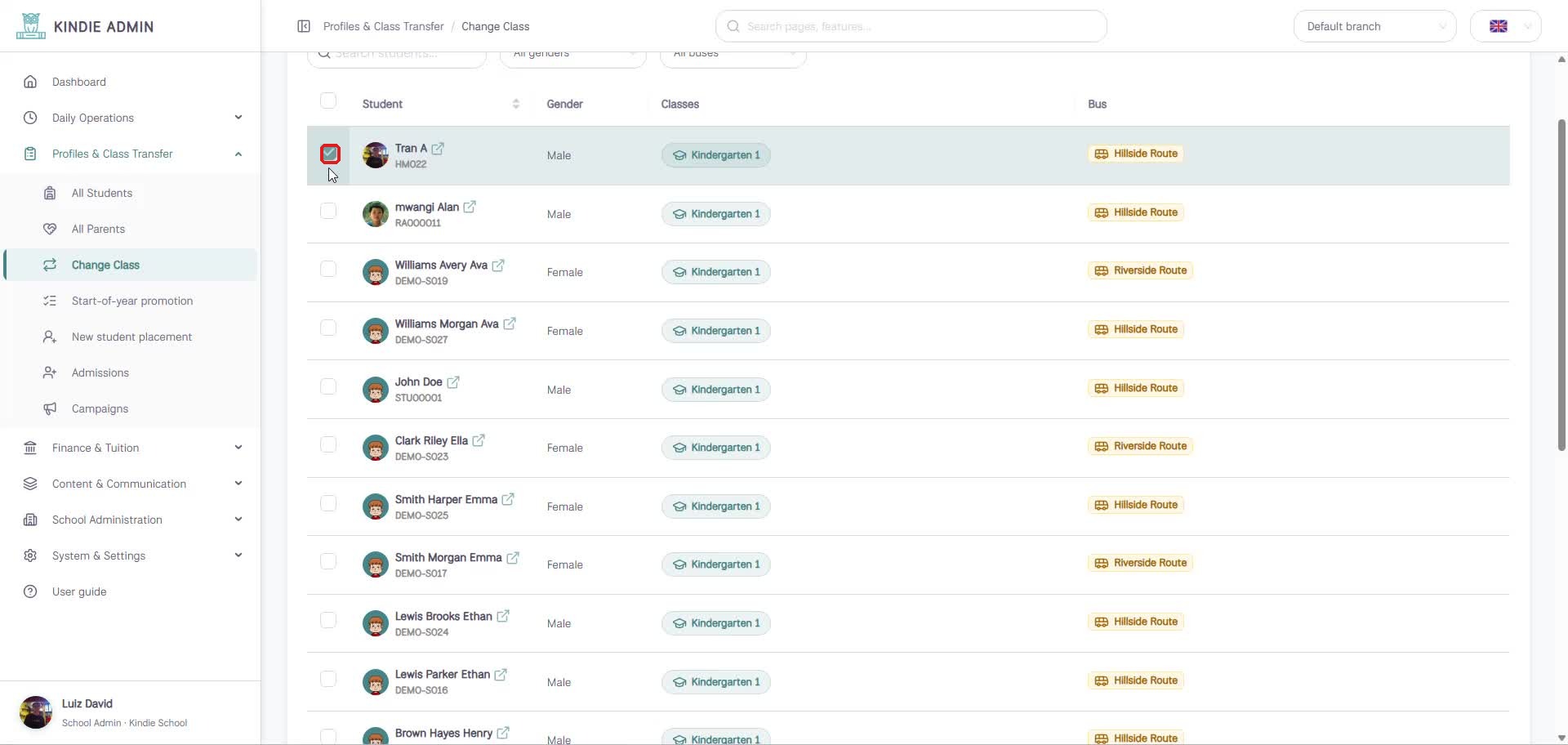Click Kindergarten 1 tag for Tran A
The width and height of the screenshot is (1568, 745).
[x=716, y=155]
